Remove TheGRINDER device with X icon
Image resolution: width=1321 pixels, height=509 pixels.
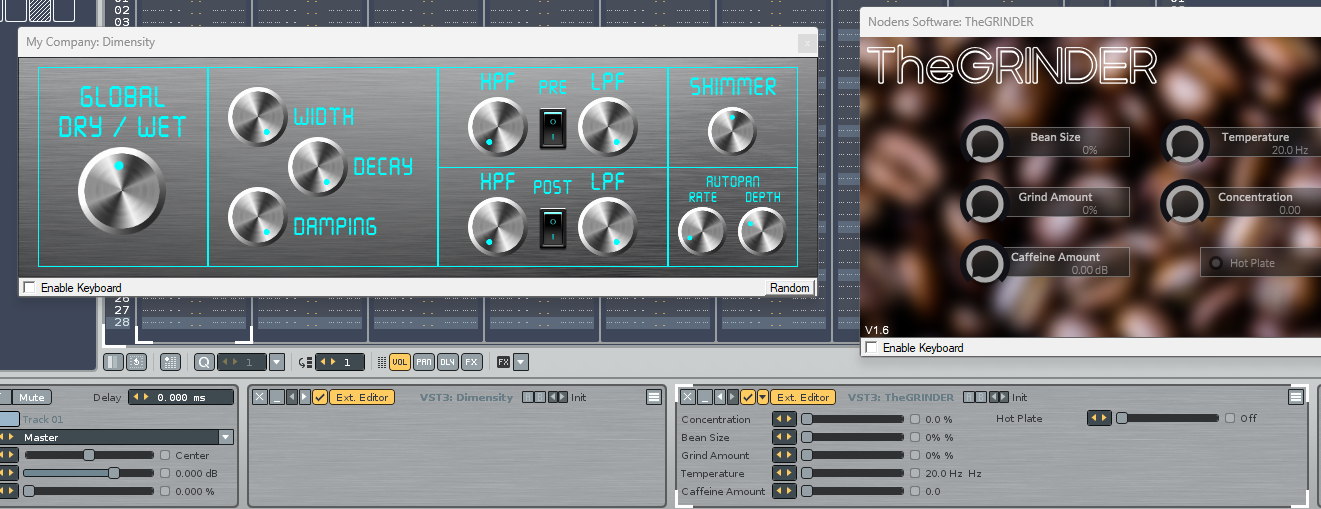[688, 397]
